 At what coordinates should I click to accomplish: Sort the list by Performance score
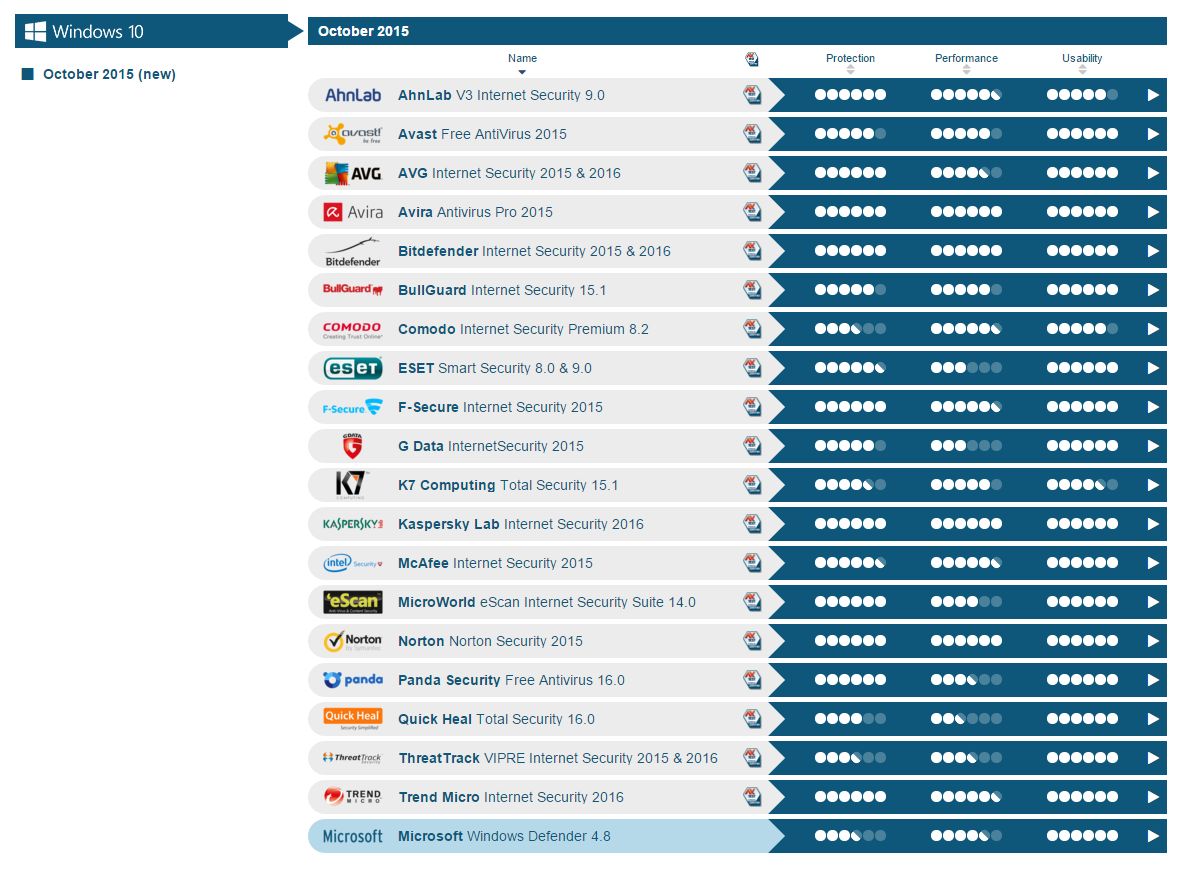(966, 64)
